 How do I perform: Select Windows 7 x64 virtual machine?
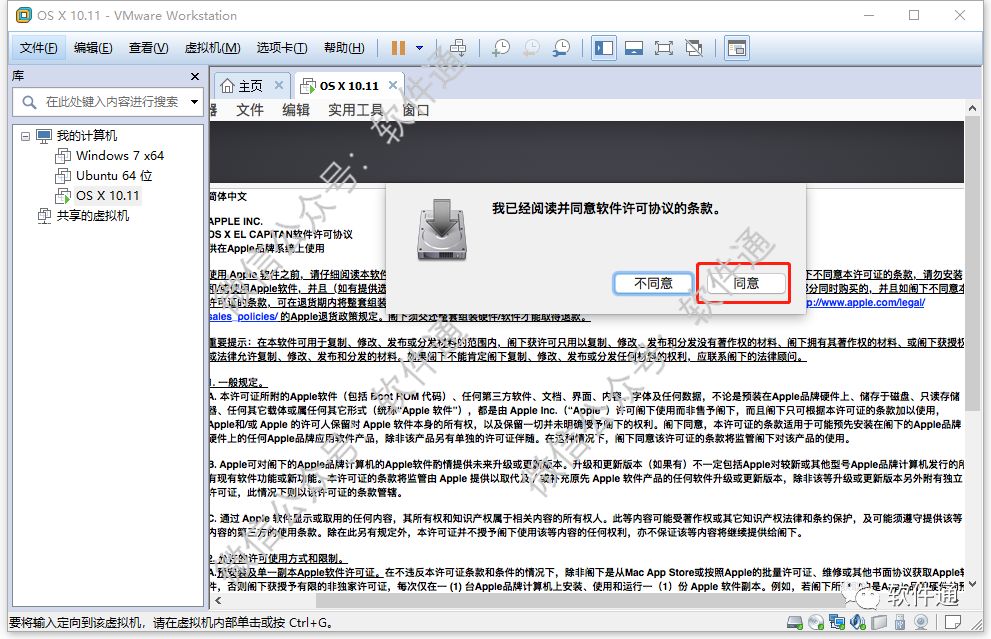(119, 155)
